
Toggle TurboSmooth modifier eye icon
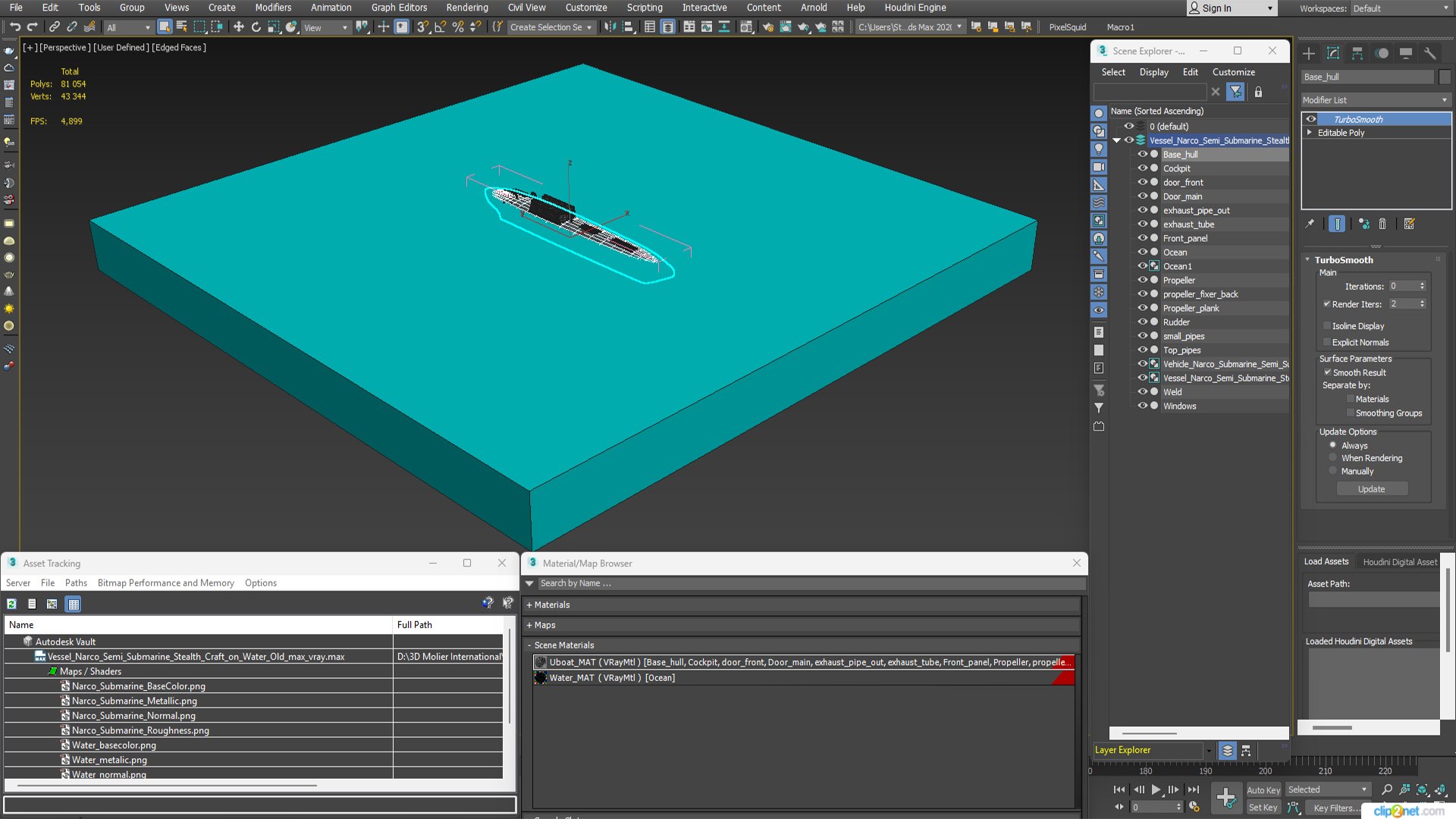pyautogui.click(x=1311, y=119)
